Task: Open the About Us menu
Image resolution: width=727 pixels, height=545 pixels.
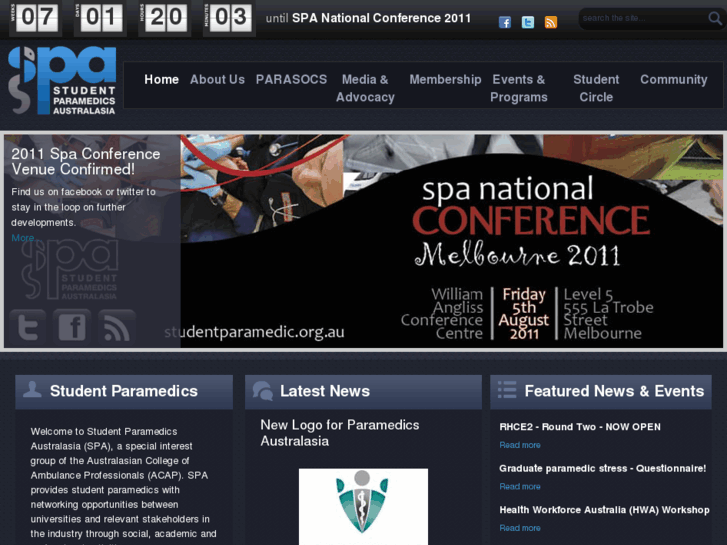Action: pyautogui.click(x=217, y=80)
